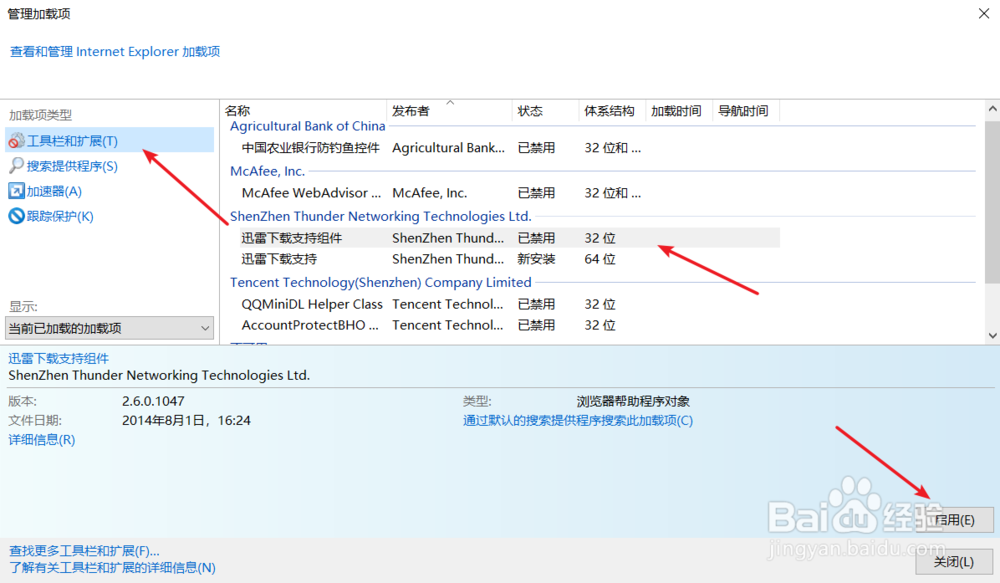
Task: Click the 关闭(L) close button
Action: 954,561
